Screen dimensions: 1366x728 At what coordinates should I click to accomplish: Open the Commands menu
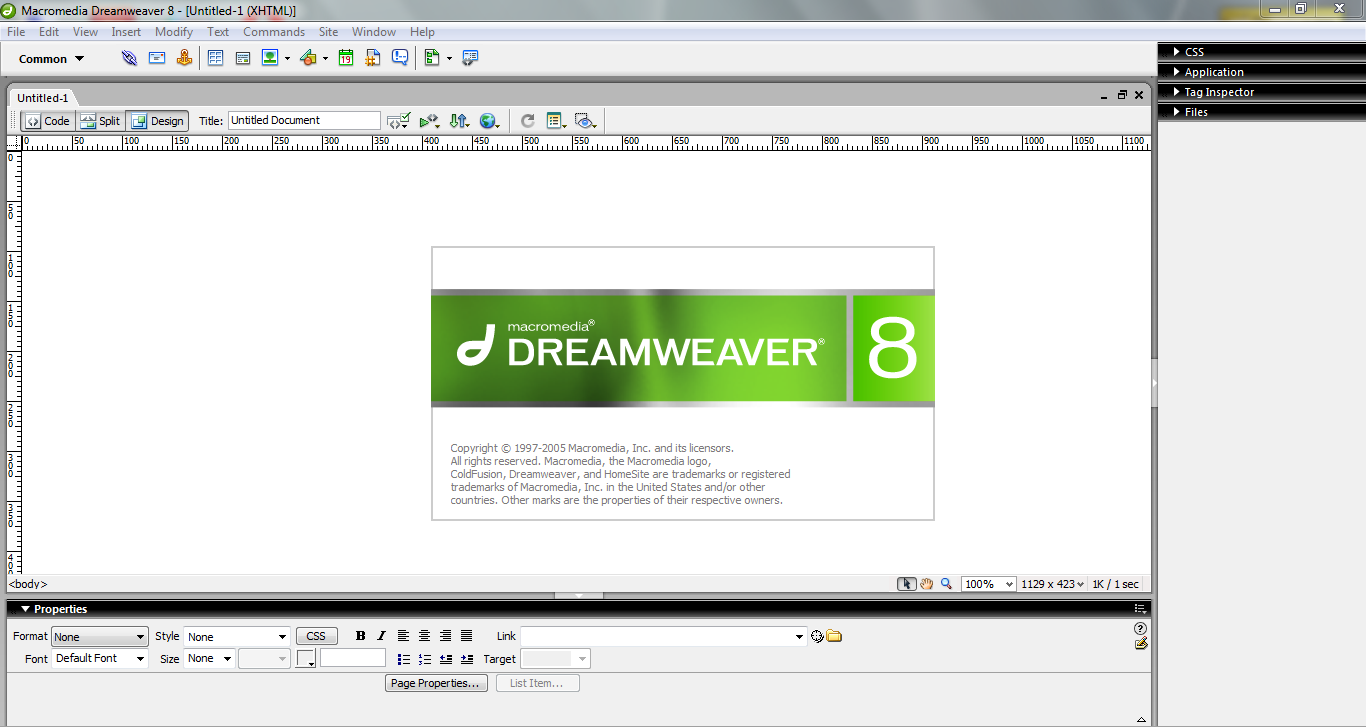coord(274,32)
